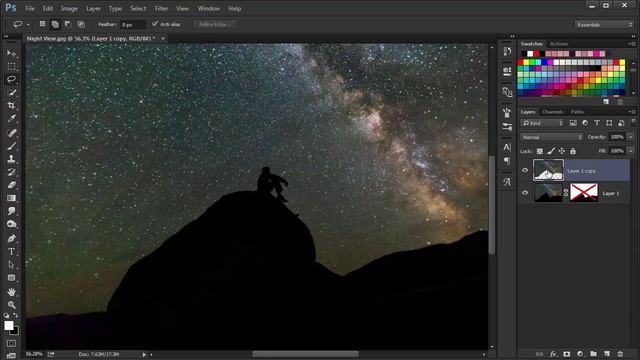The width and height of the screenshot is (640, 360).
Task: Click the Refine Edge button
Action: click(x=215, y=24)
